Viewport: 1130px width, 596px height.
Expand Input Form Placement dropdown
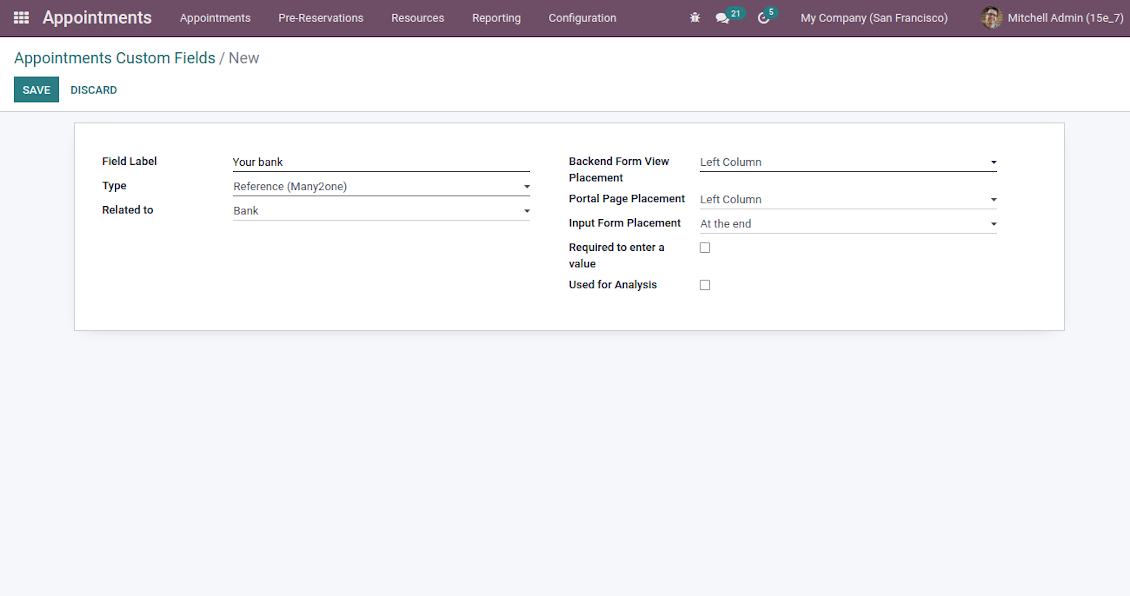pyautogui.click(x=847, y=224)
